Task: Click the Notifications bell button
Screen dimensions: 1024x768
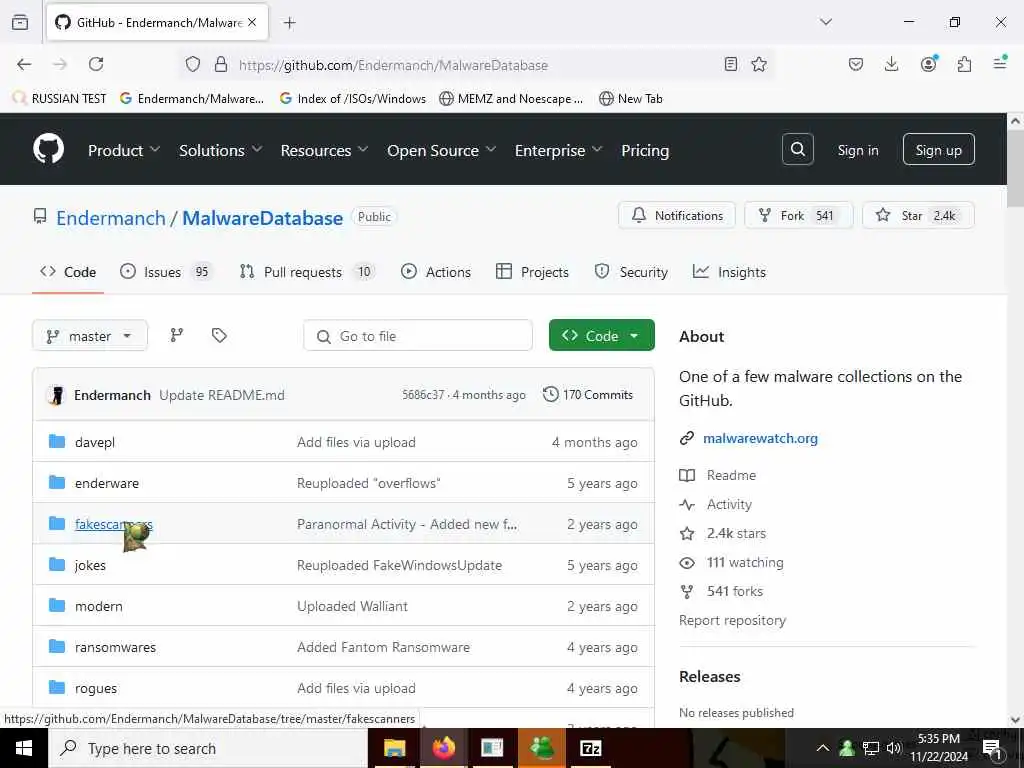Action: tap(677, 216)
